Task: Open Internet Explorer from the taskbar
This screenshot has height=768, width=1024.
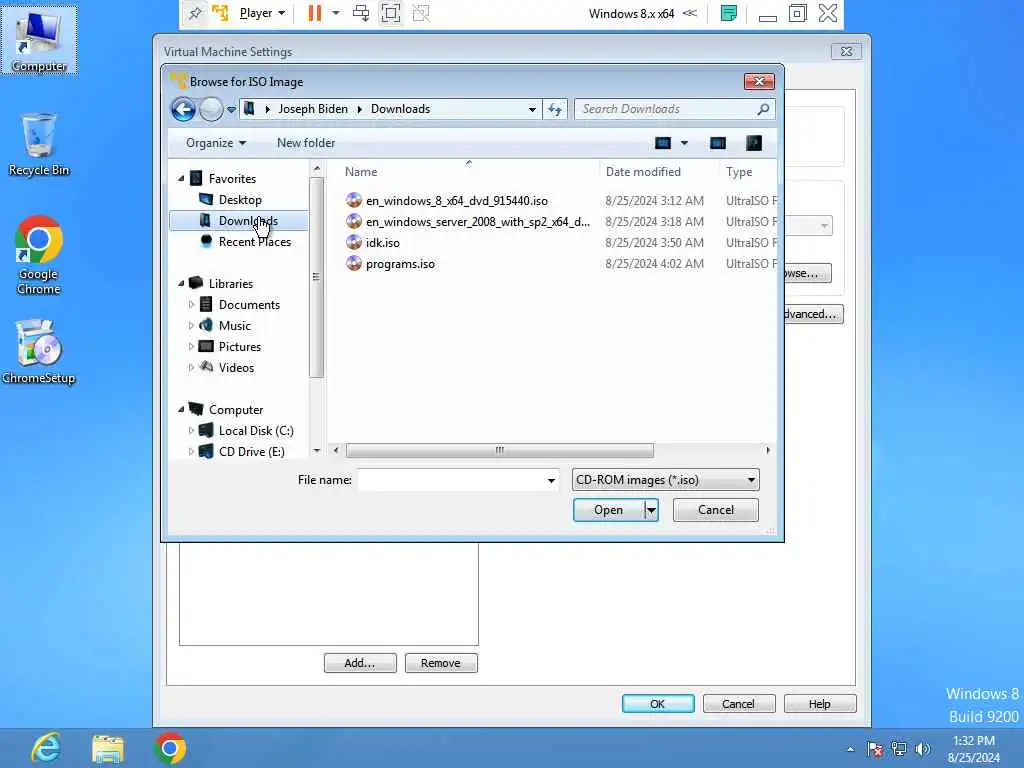Action: [x=46, y=748]
